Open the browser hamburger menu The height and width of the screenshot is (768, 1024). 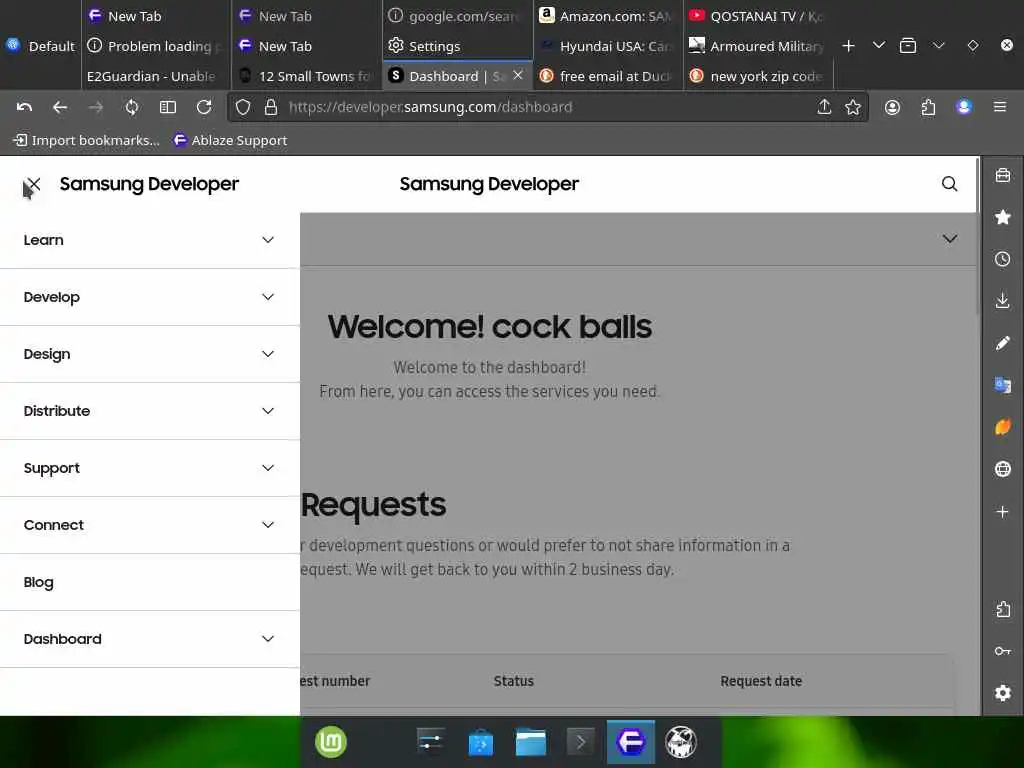pos(1000,107)
